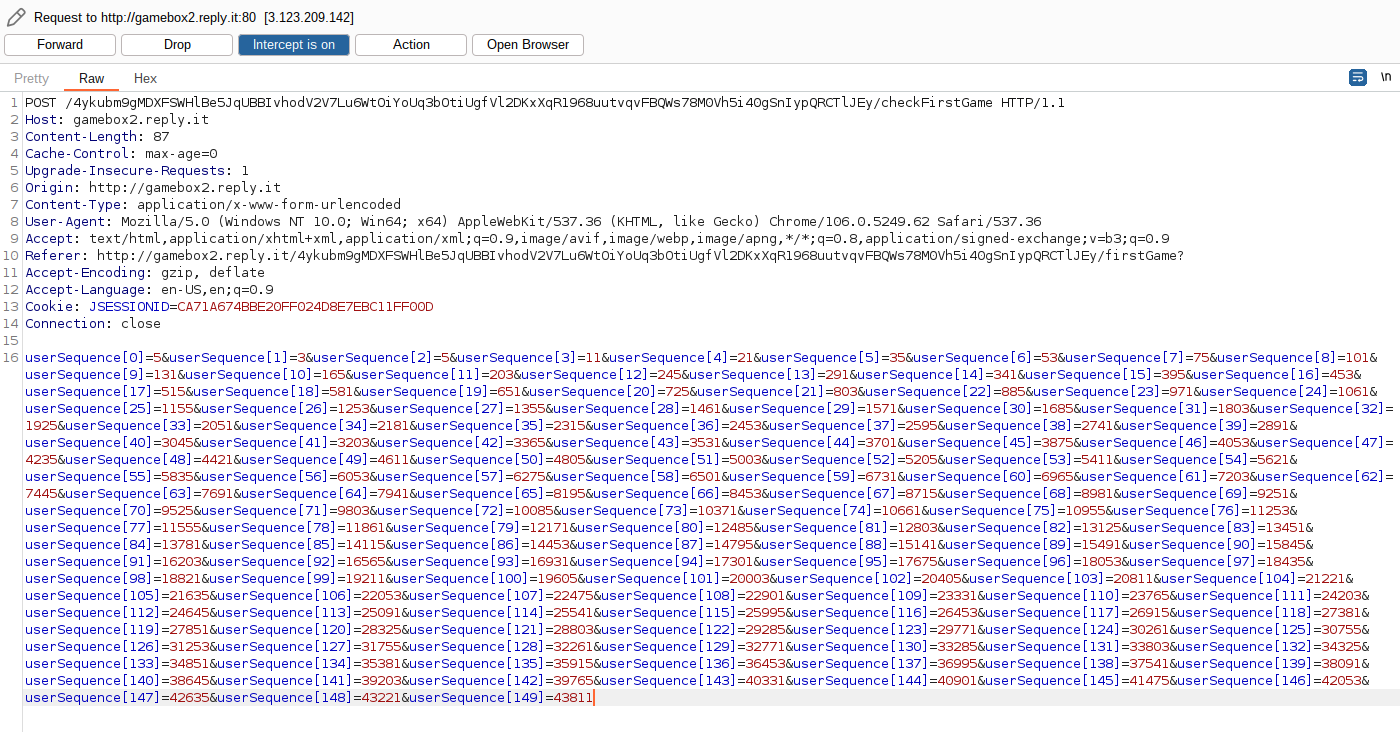
Task: Open the Action dropdown menu
Action: point(410,45)
